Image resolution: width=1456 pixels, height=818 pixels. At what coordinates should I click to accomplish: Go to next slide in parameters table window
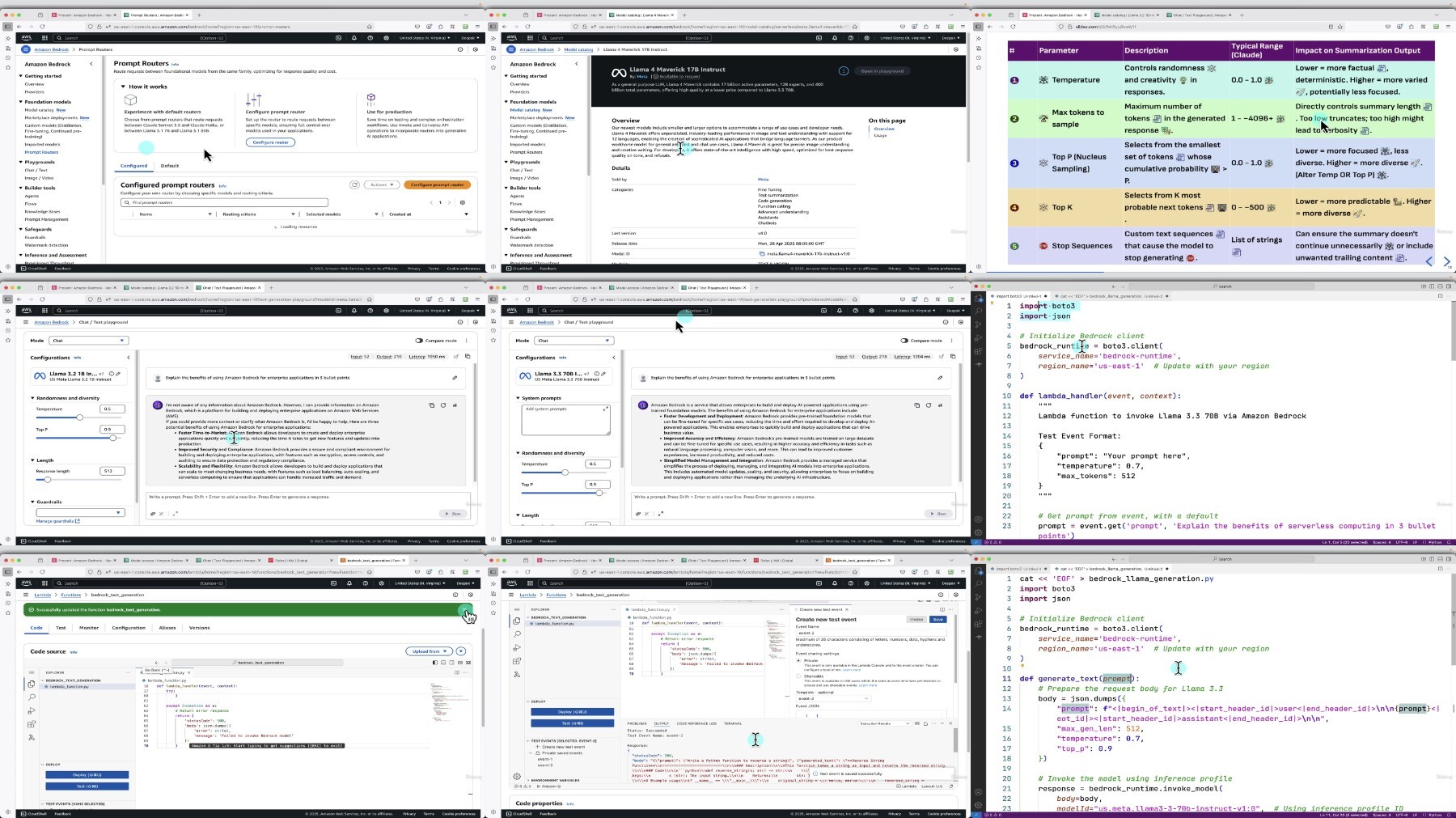point(1447,261)
